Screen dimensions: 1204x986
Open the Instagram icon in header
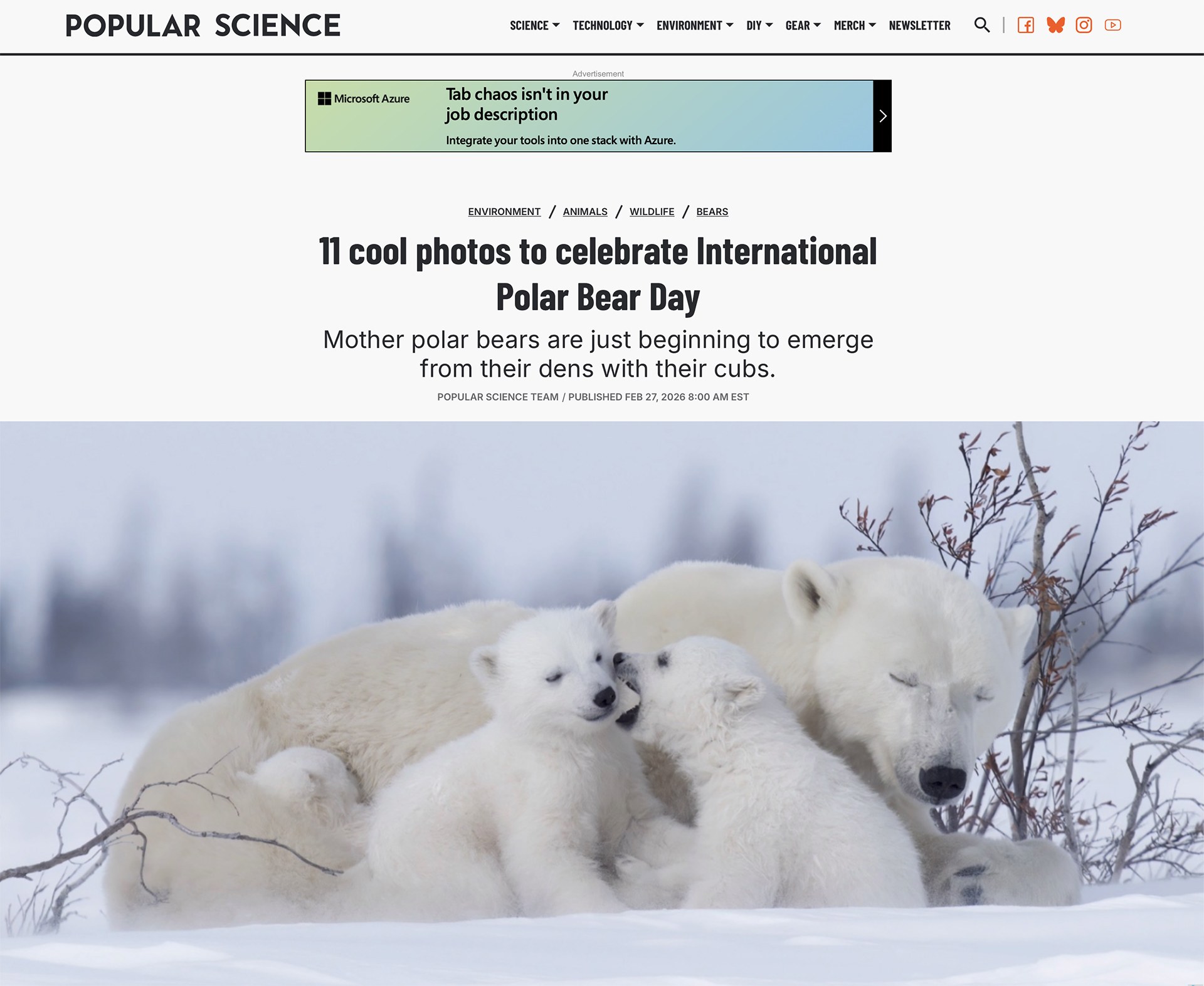(x=1084, y=25)
